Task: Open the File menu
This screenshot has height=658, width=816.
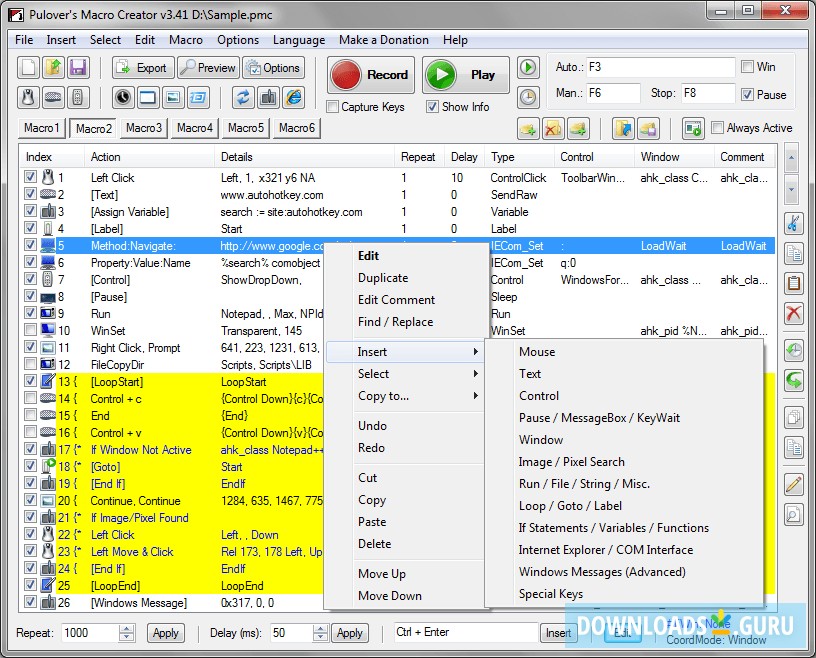Action: [24, 40]
